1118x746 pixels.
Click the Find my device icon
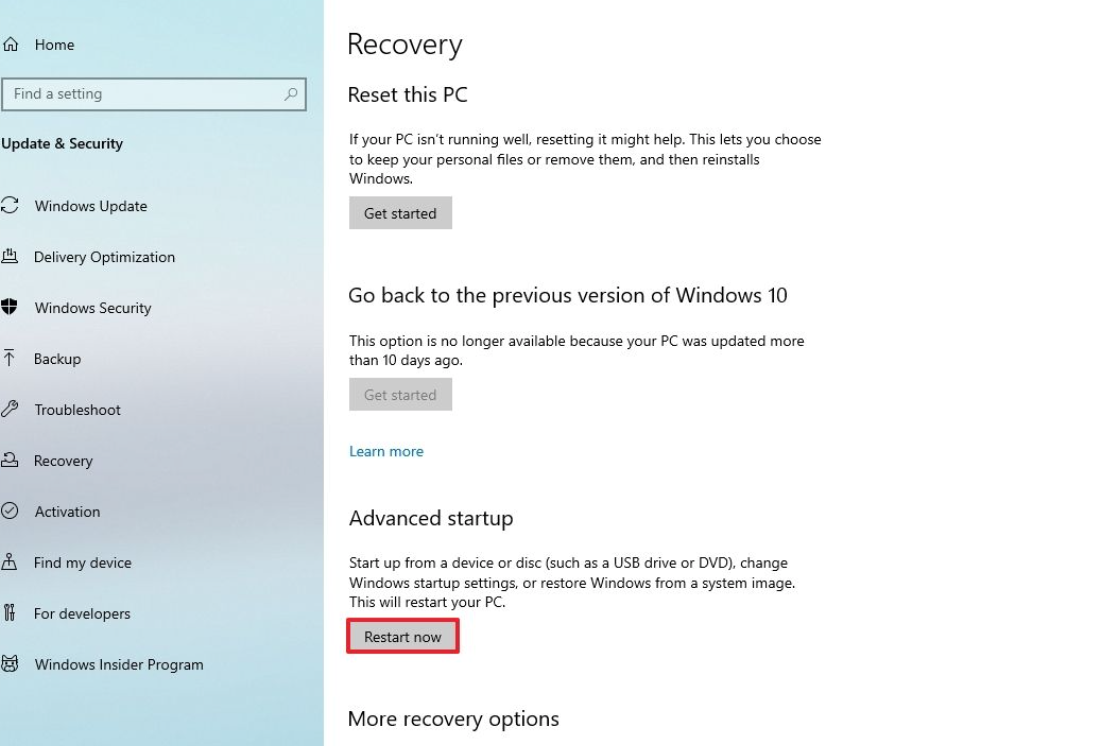coord(11,563)
